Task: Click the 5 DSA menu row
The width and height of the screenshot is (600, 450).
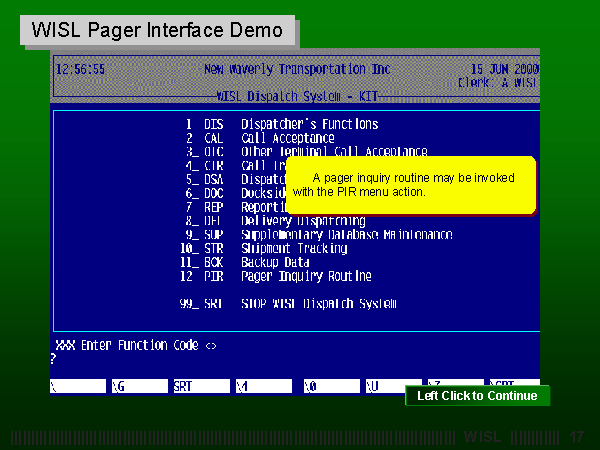Action: pyautogui.click(x=236, y=179)
